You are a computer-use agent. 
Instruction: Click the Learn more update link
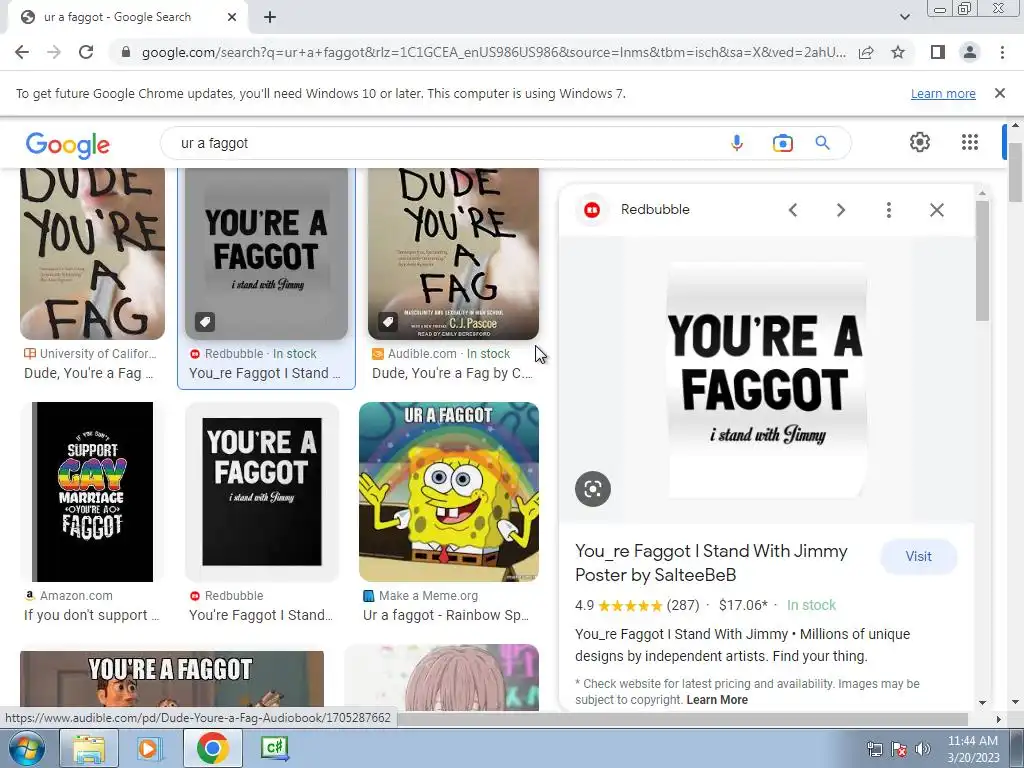coord(943,93)
